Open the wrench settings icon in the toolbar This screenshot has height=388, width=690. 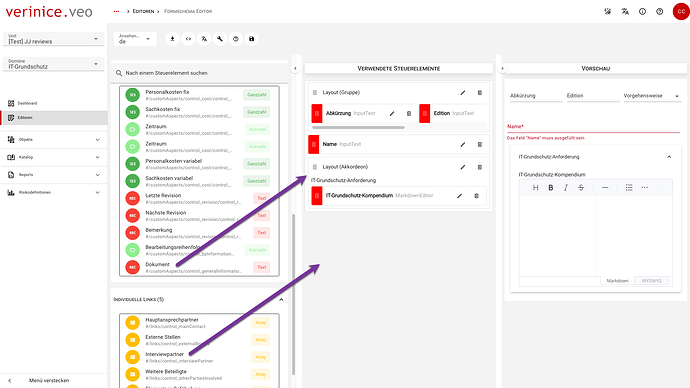pos(220,39)
